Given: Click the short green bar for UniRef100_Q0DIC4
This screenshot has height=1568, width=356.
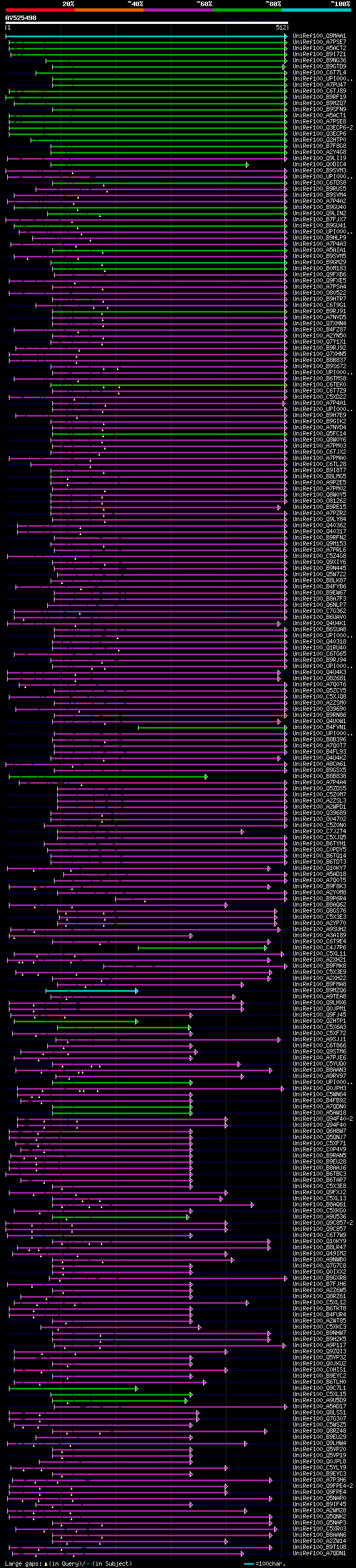Looking at the screenshot, I should point(150,164).
